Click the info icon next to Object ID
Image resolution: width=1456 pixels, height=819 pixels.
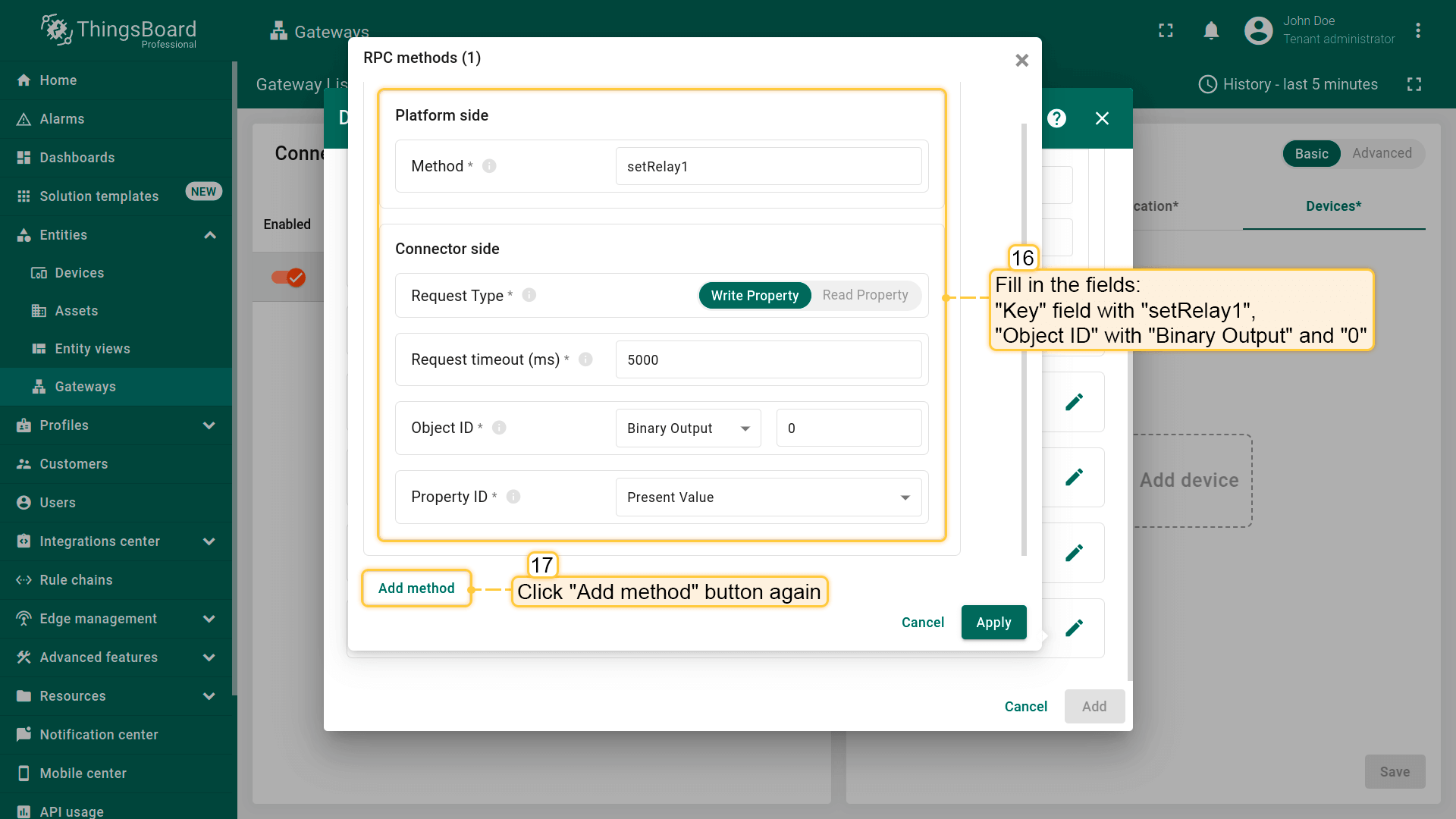(x=499, y=428)
